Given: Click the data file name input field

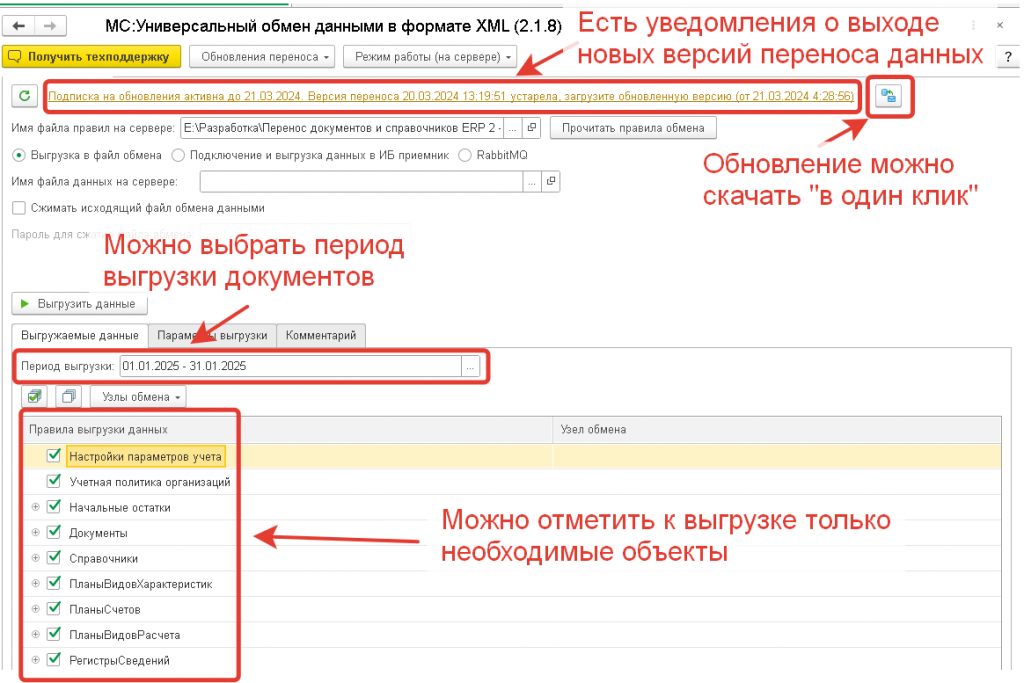Looking at the screenshot, I should click(x=361, y=182).
